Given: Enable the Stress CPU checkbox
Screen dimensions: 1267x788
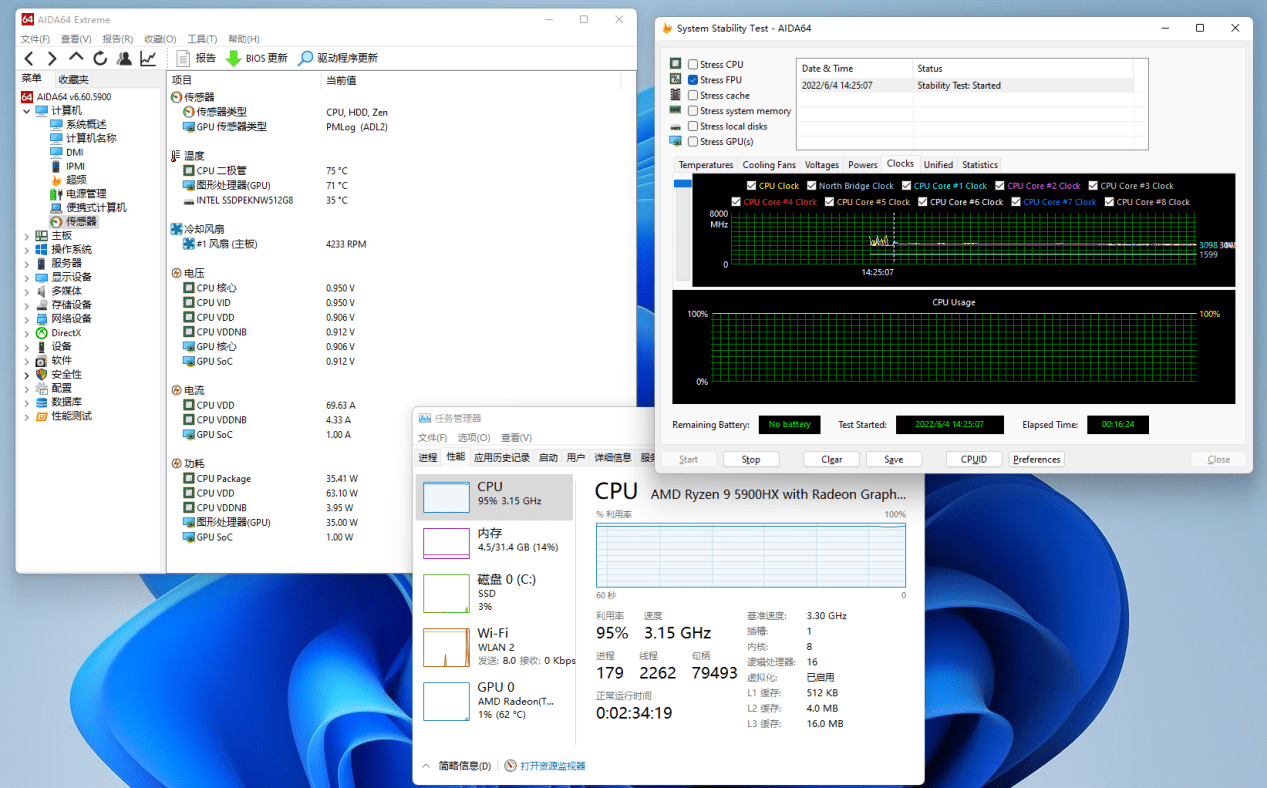Looking at the screenshot, I should coord(693,65).
